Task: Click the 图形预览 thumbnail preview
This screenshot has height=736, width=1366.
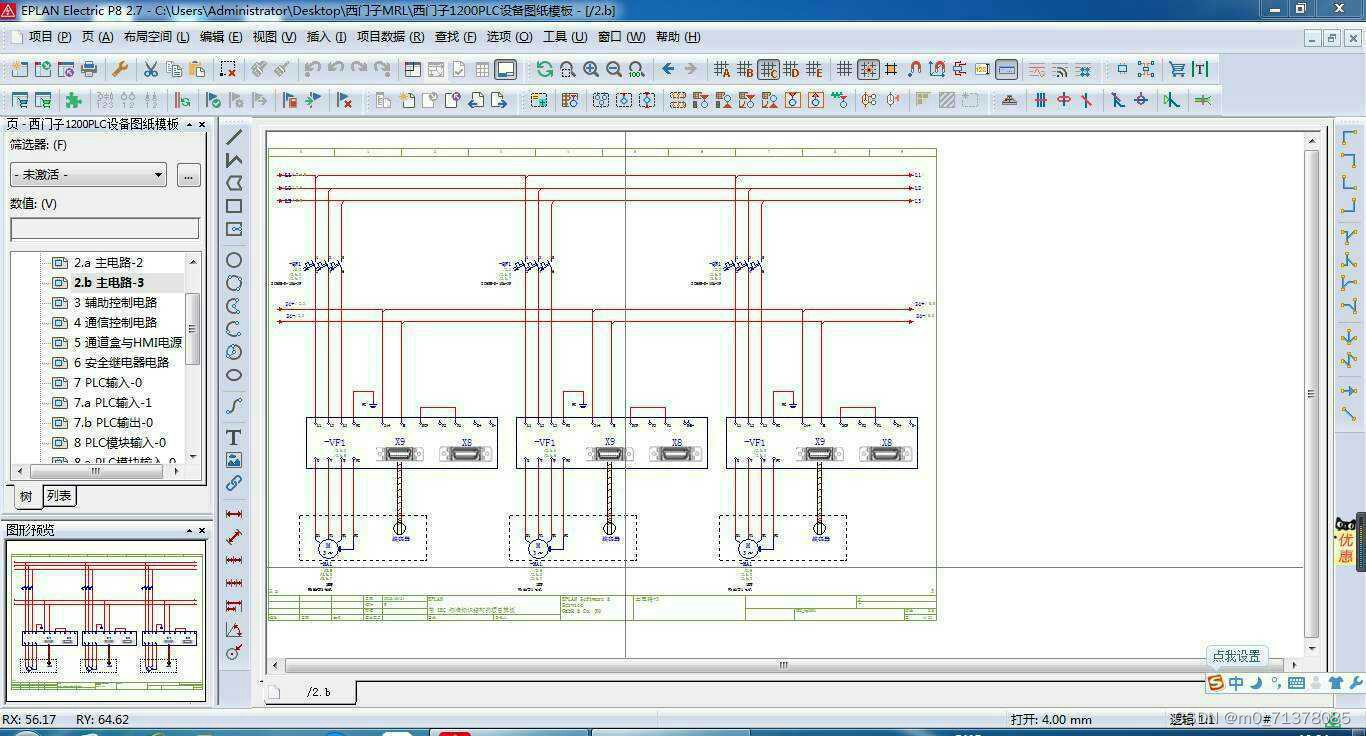Action: pyautogui.click(x=106, y=620)
